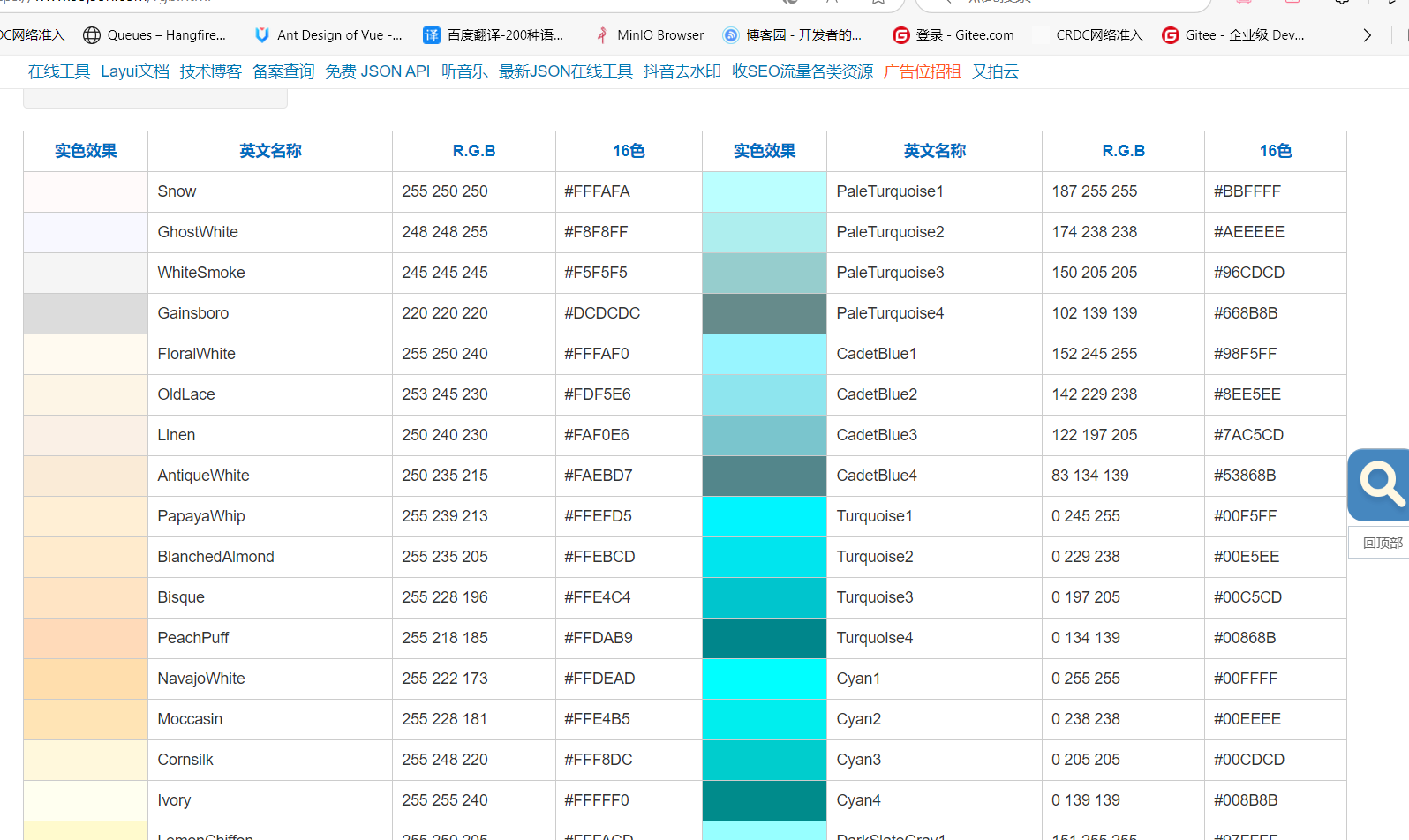1409x840 pixels.
Task: Open the MinIO Browser bookmark
Action: coord(649,35)
